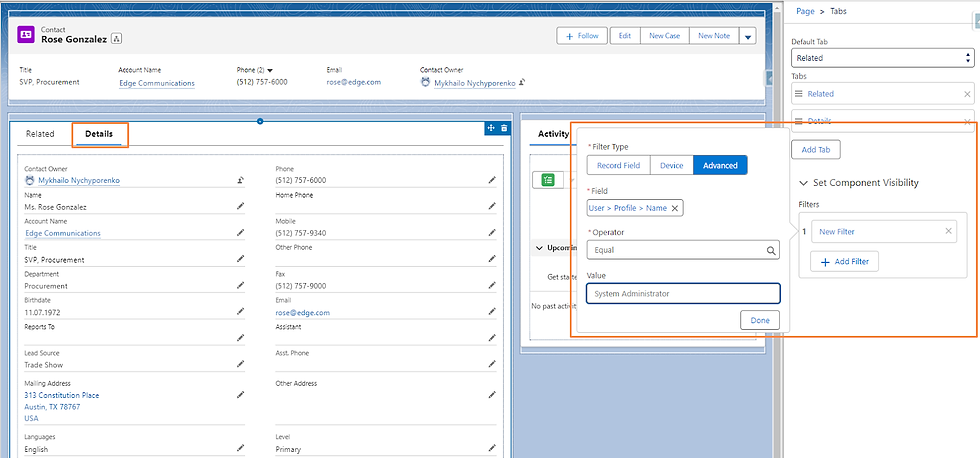Click Home Phone edit pencil
Viewport: 980px width, 458px height.
[492, 206]
